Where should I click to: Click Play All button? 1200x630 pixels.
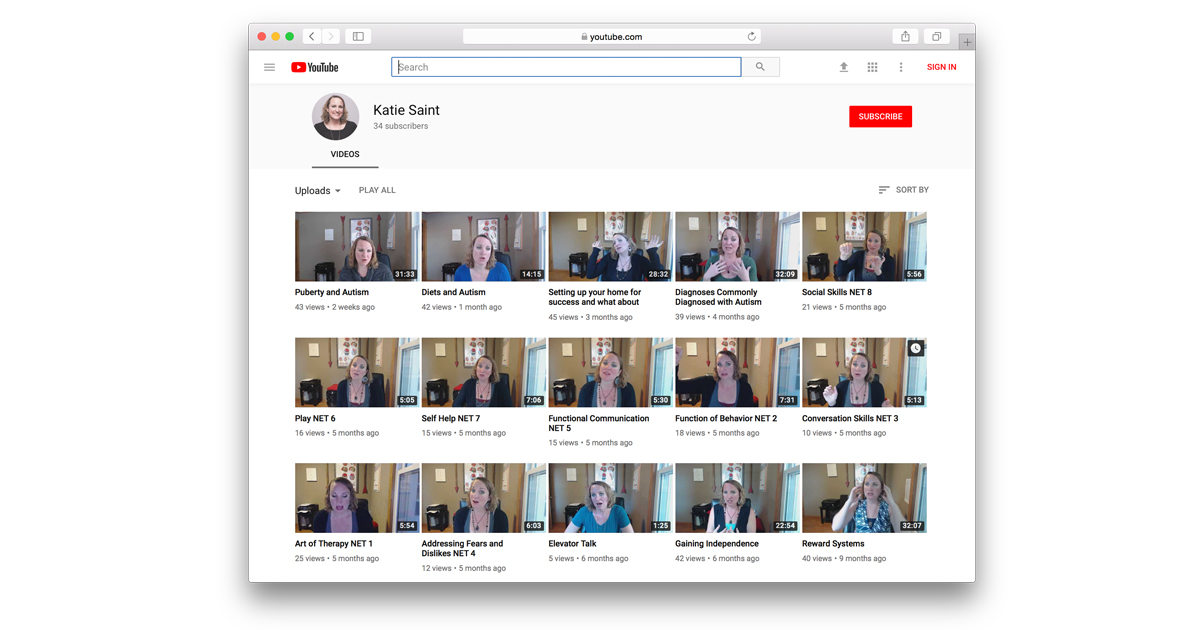(377, 190)
